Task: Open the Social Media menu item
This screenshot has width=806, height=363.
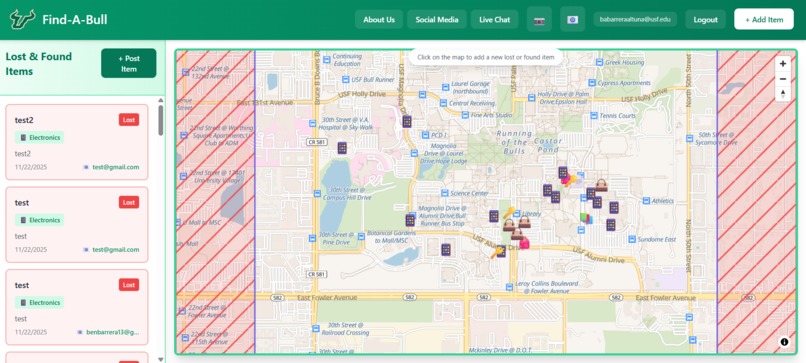Action: [x=437, y=20]
